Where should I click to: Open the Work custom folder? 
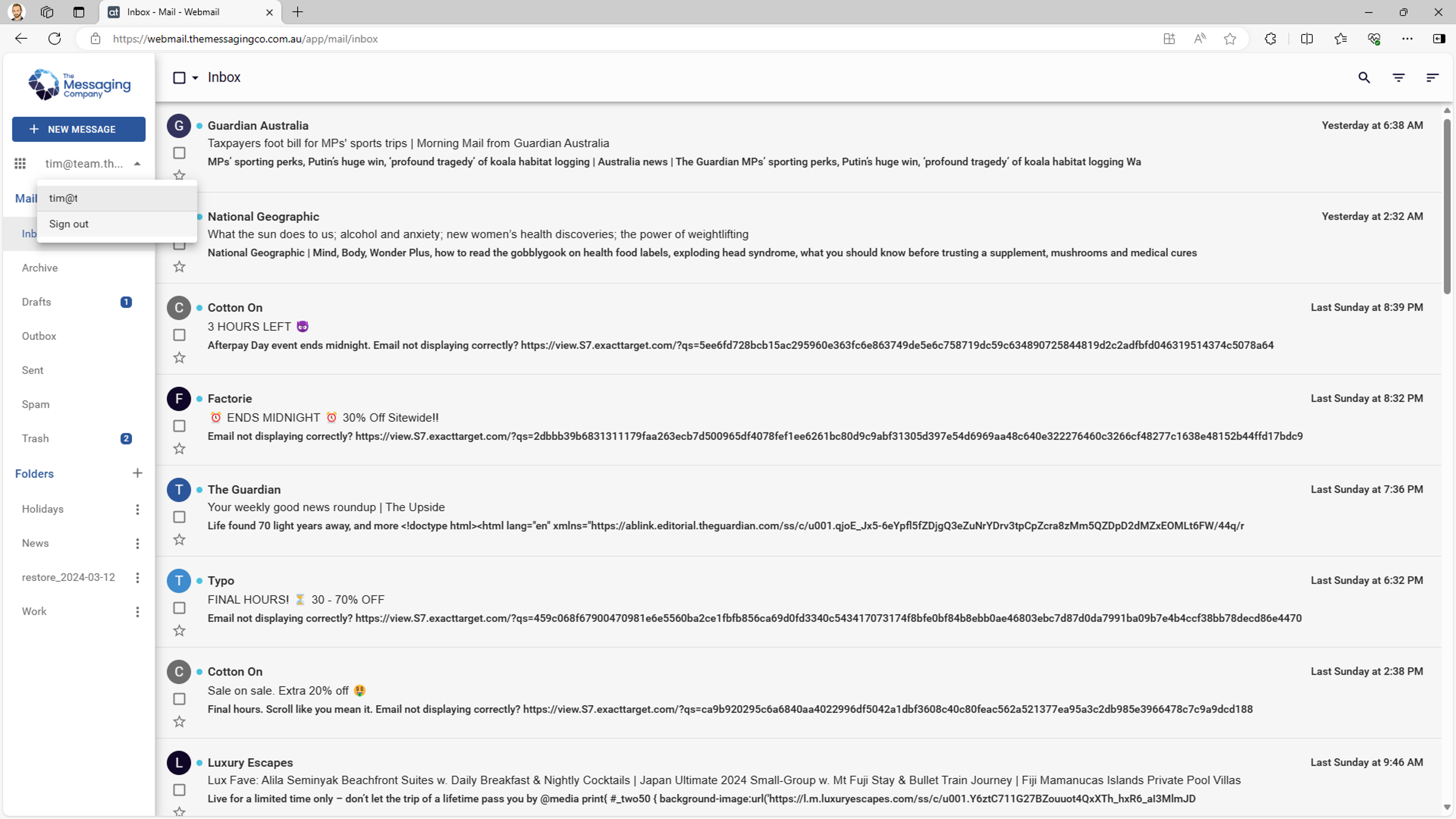click(34, 611)
